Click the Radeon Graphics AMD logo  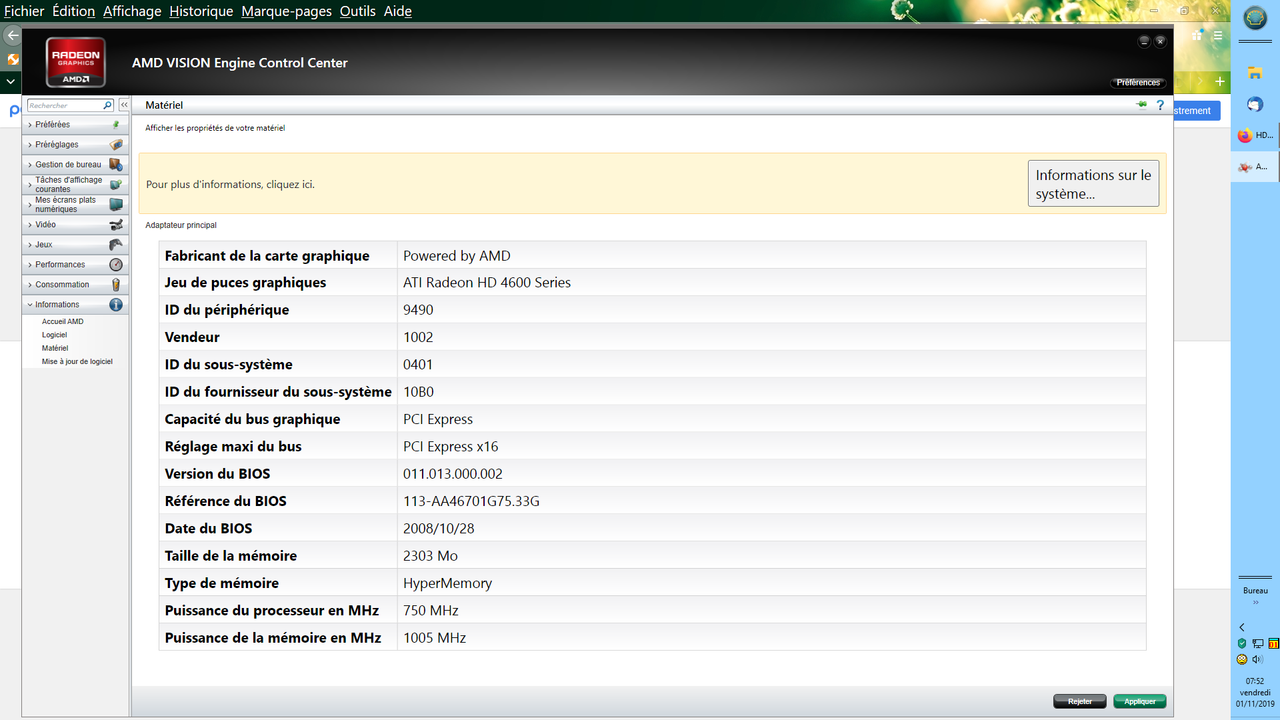76,63
